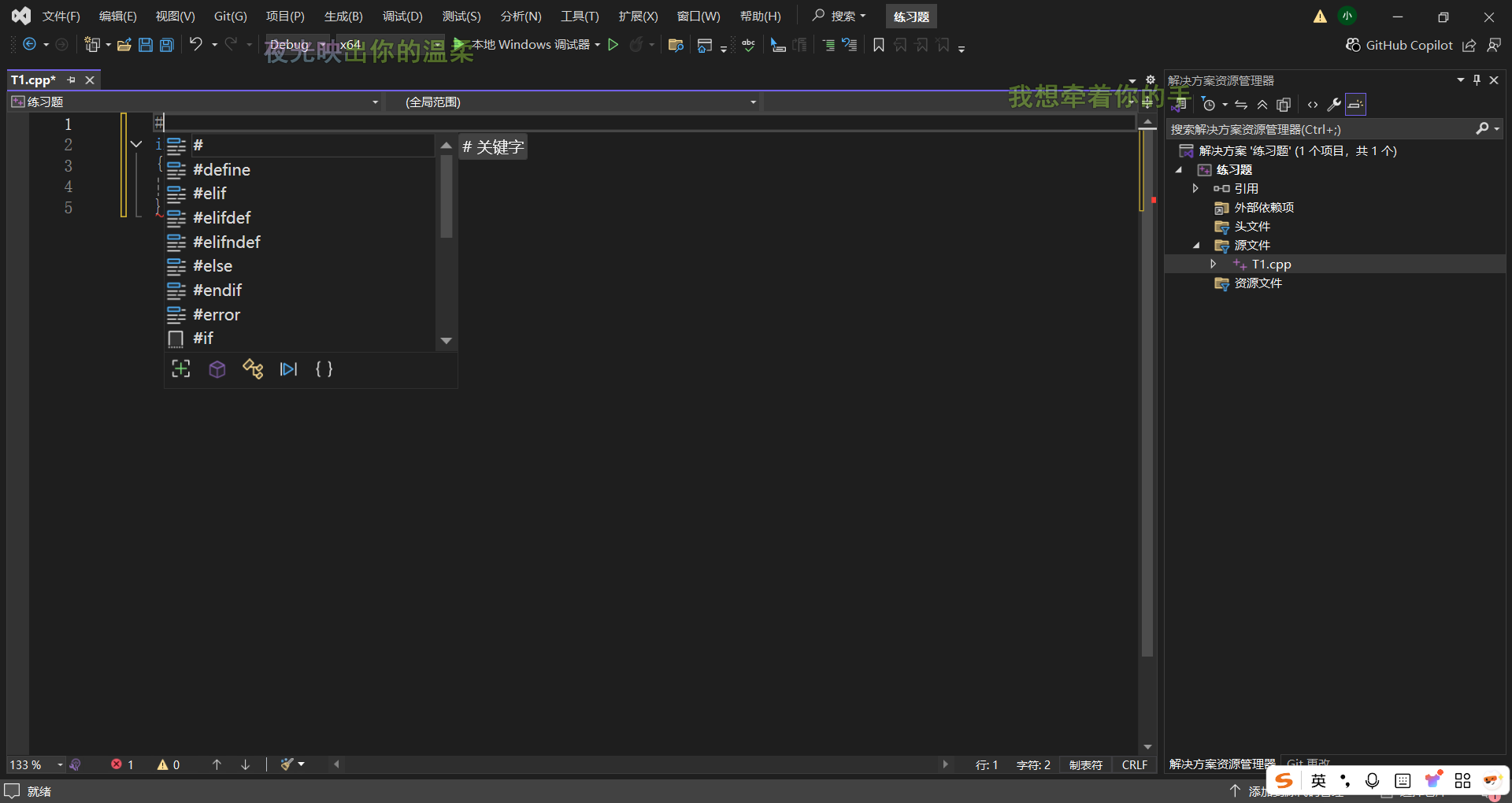Toggle the expand-scope IntelliSense filter icon
The height and width of the screenshot is (803, 1512).
[x=181, y=369]
